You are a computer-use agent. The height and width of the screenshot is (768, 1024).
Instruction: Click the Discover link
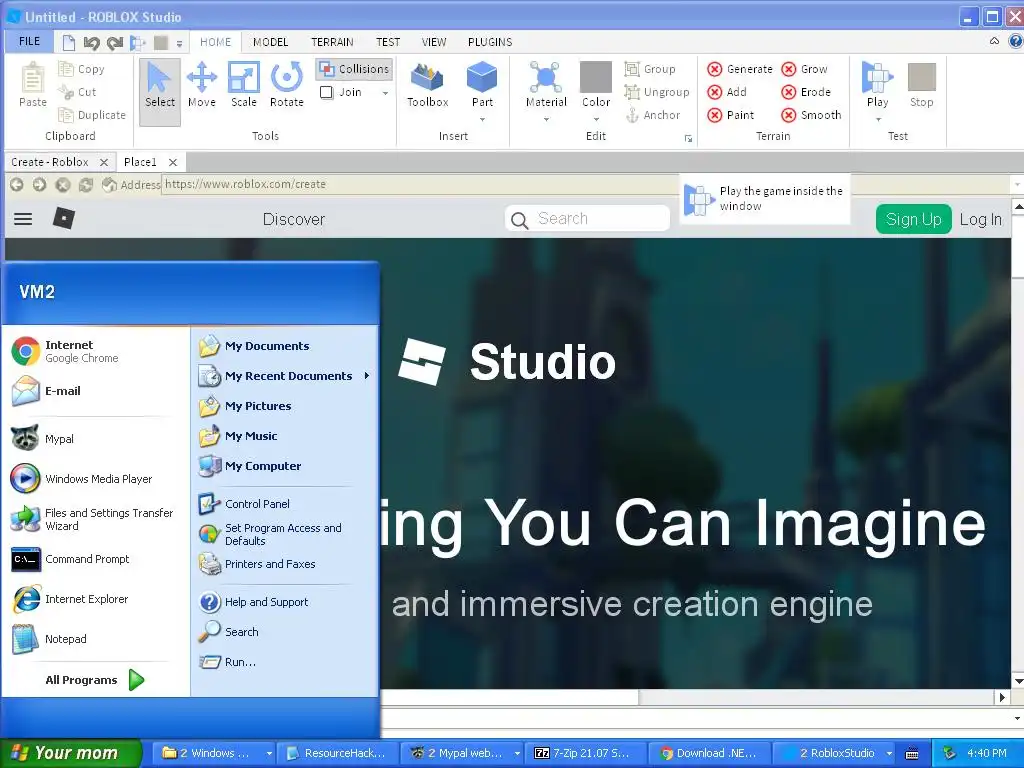tap(294, 219)
